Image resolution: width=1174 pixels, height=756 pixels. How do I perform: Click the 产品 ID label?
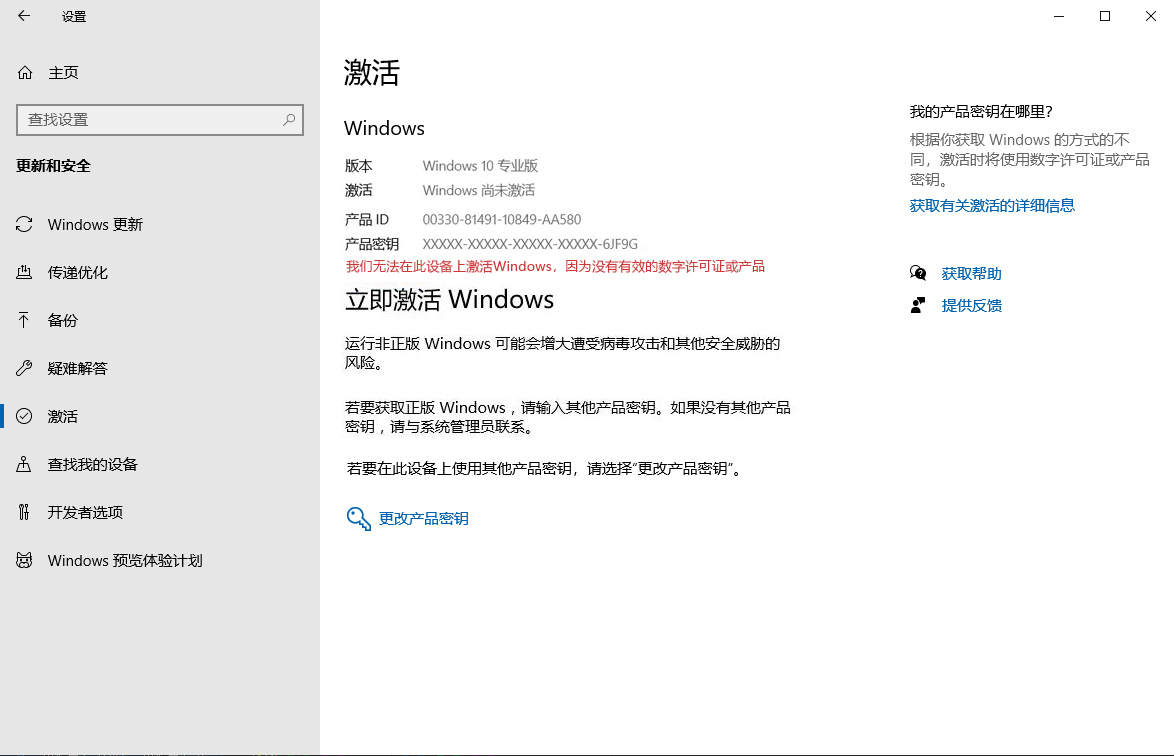click(x=367, y=219)
